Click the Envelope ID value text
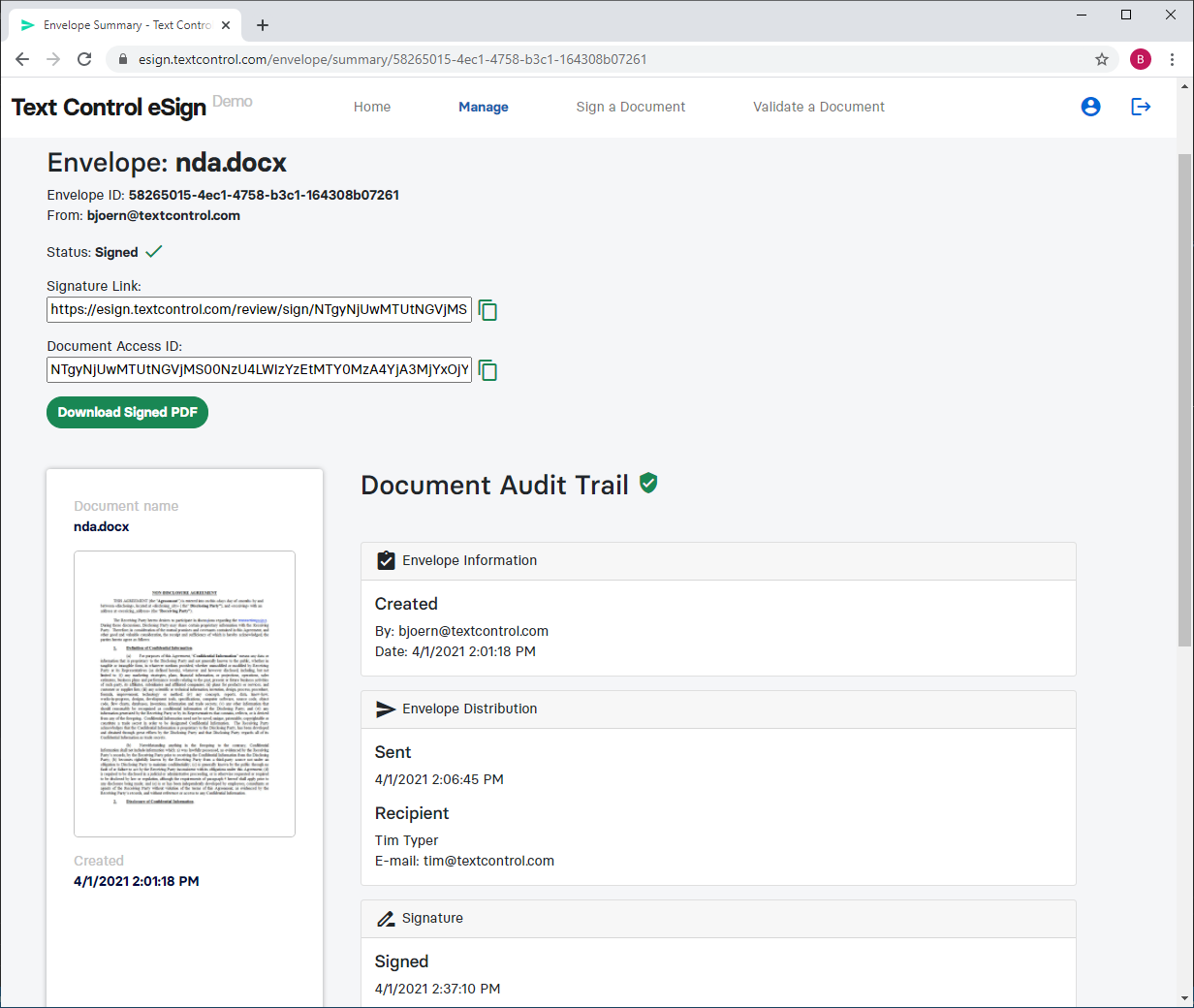The height and width of the screenshot is (1008, 1194). (264, 195)
